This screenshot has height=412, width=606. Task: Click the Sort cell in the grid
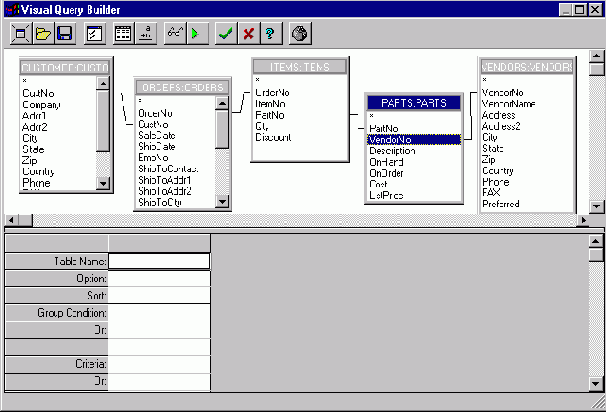pyautogui.click(x=159, y=296)
